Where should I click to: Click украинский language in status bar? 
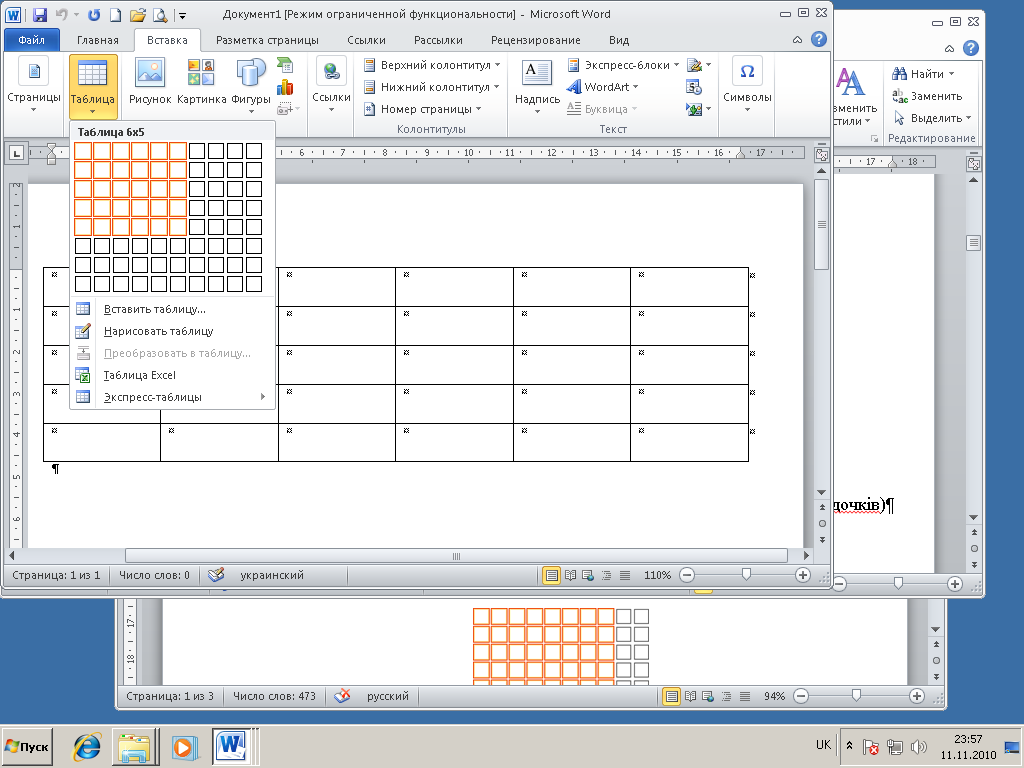coord(272,575)
